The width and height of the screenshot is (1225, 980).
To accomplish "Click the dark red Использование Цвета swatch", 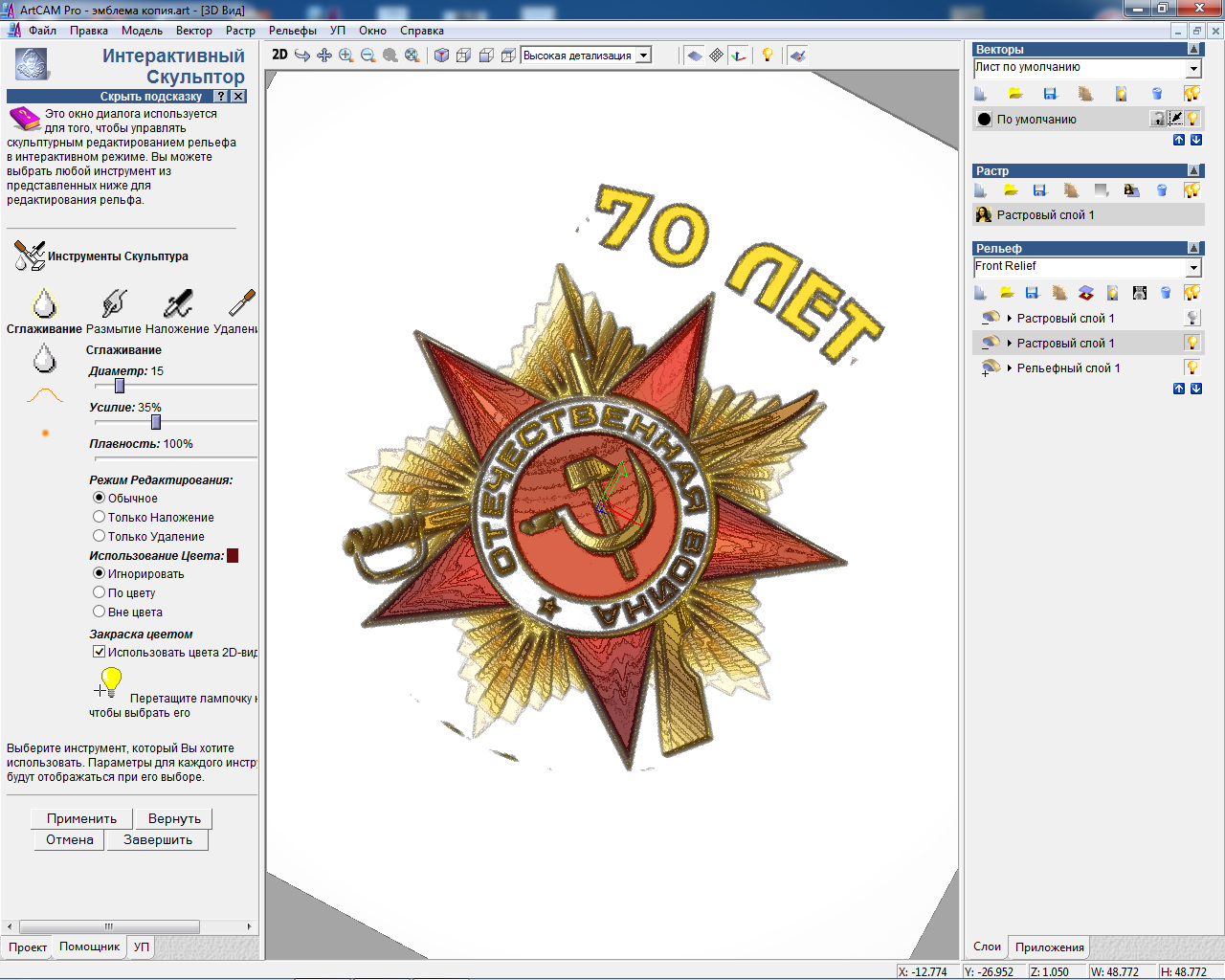I will click(233, 555).
